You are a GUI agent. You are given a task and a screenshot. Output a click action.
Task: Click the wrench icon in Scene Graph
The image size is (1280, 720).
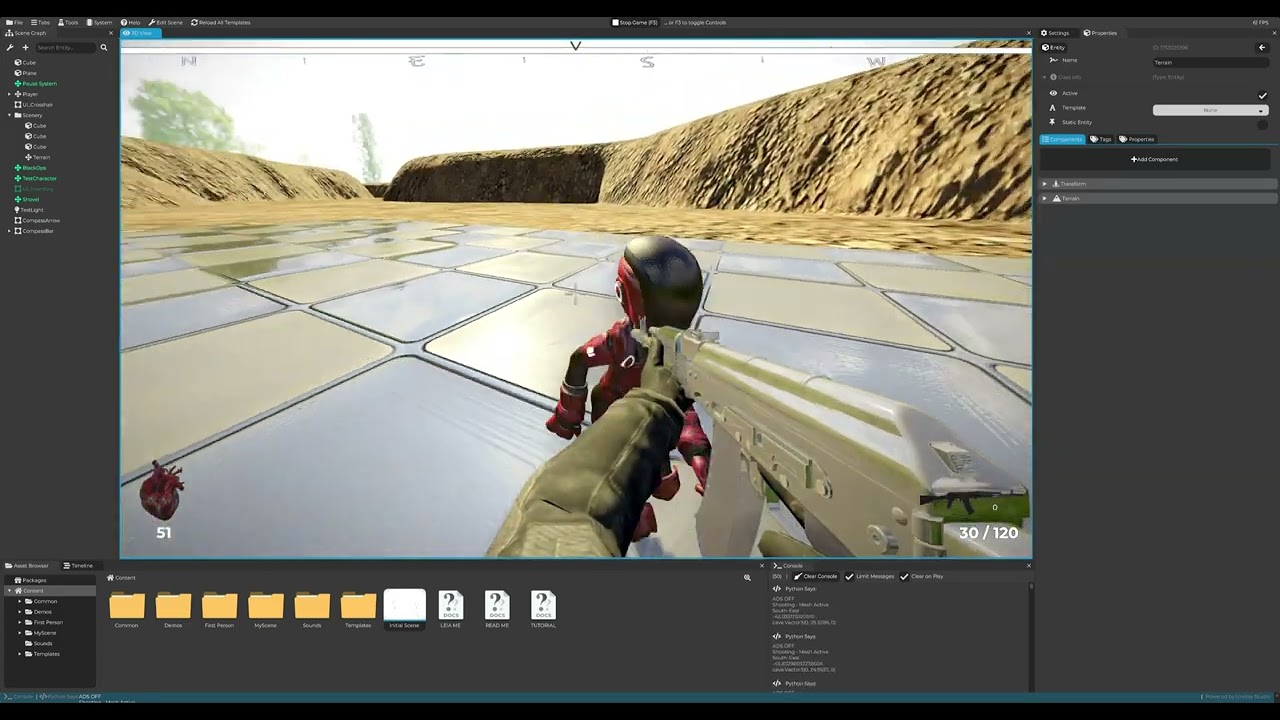click(x=10, y=47)
